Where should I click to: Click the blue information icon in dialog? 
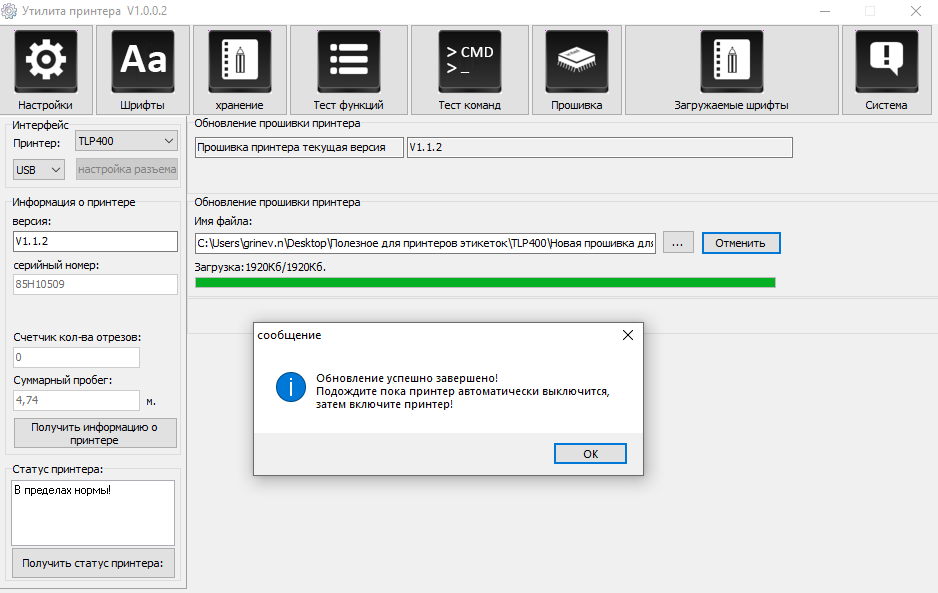[x=290, y=388]
